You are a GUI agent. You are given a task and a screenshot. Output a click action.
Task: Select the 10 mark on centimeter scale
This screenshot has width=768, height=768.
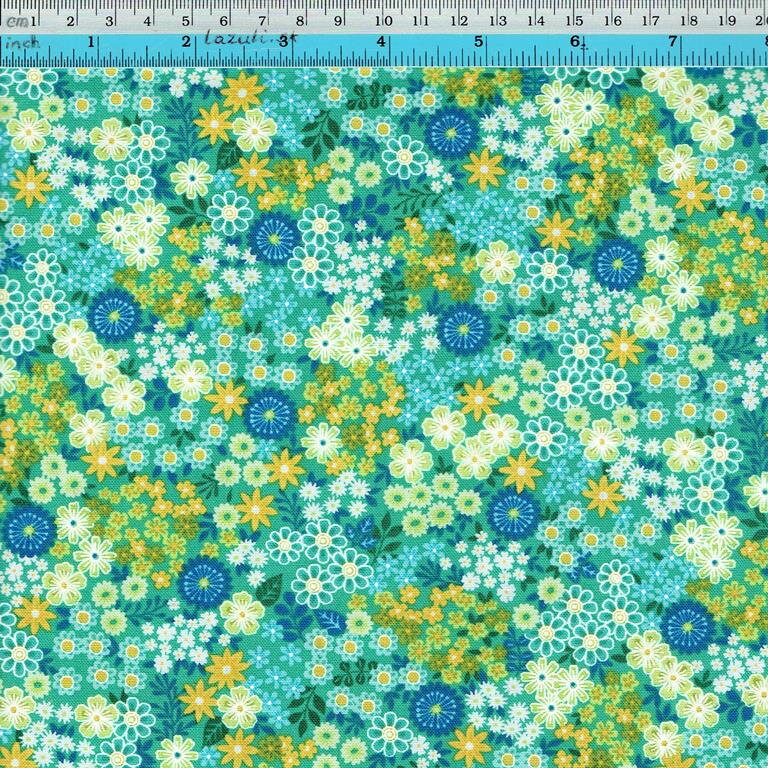pos(381,21)
